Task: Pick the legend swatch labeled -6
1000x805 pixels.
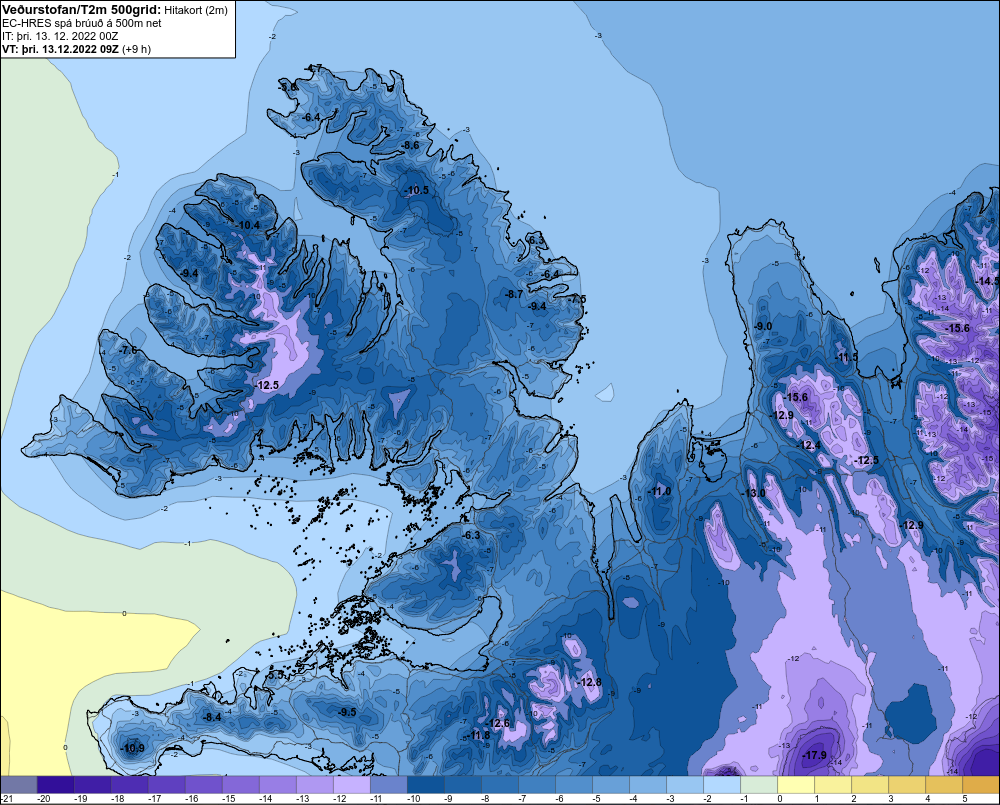Action: click(x=574, y=785)
